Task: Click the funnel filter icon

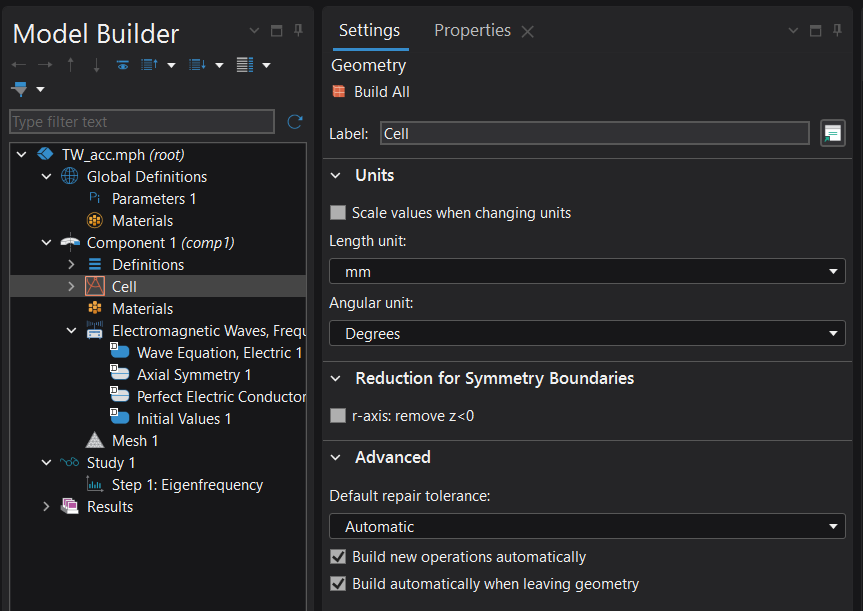Action: click(19, 90)
